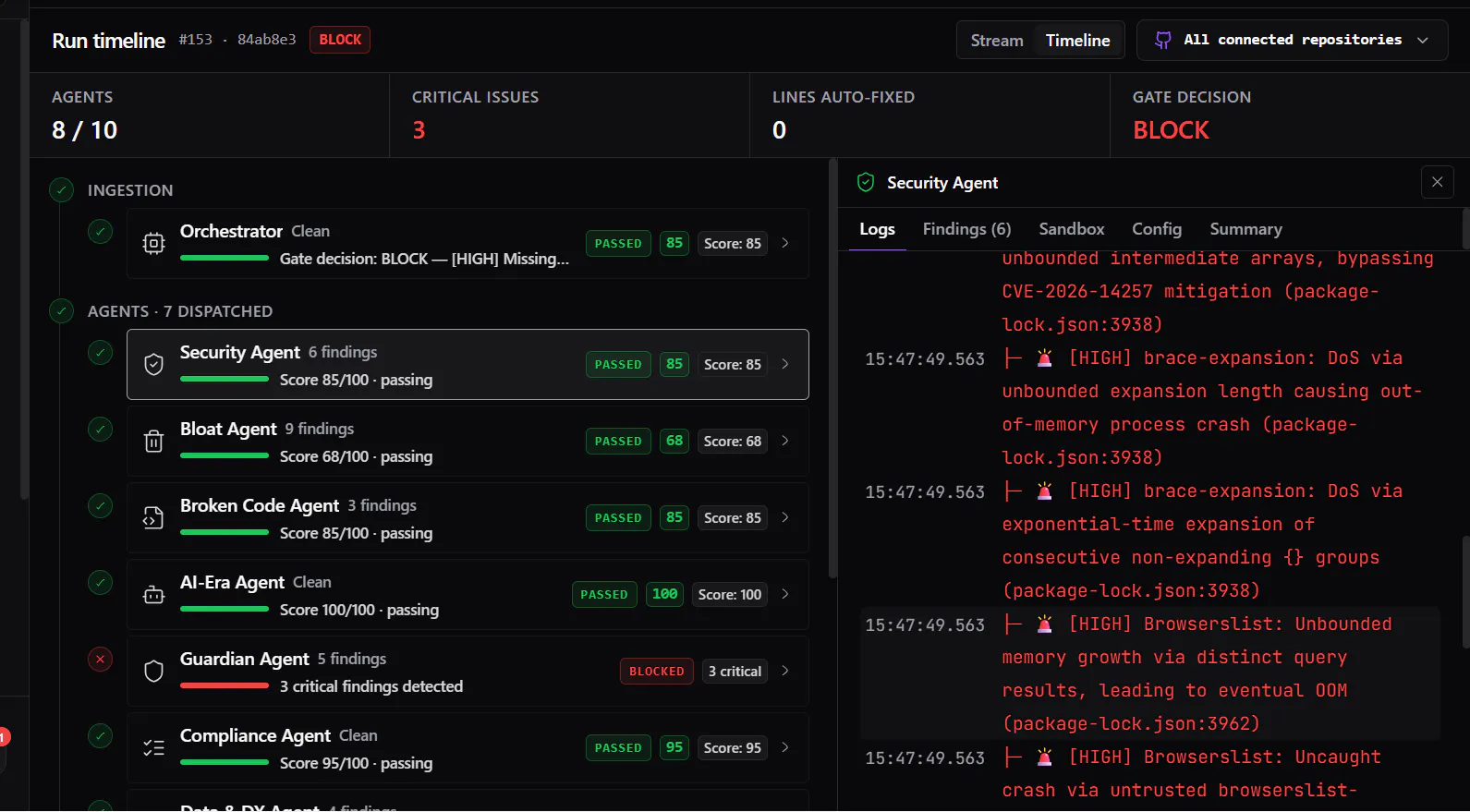Click the red notification badge at left edge
This screenshot has width=1470, height=812.
[x=4, y=736]
